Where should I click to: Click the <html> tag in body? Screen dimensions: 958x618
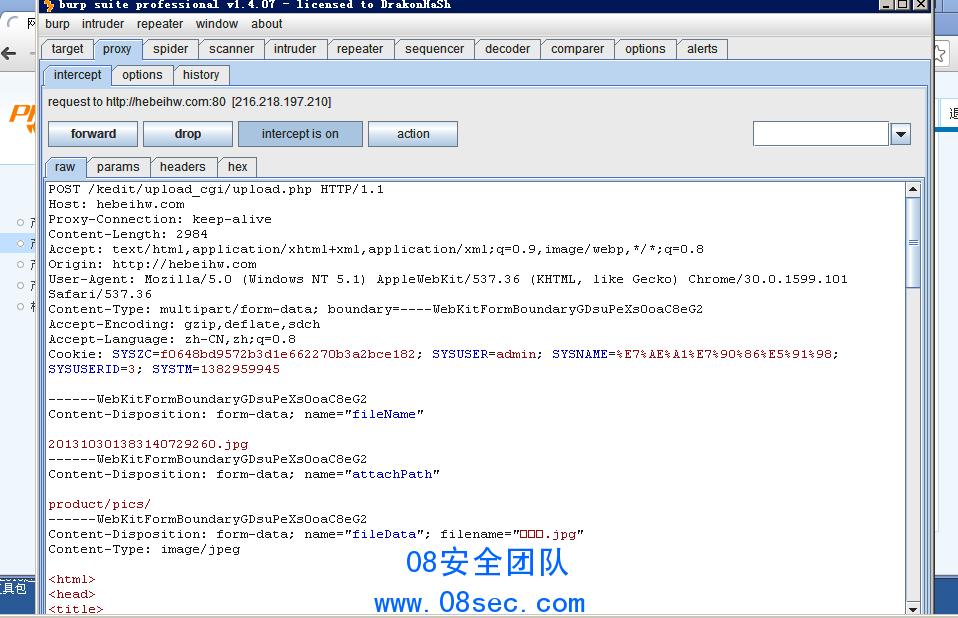[71, 579]
